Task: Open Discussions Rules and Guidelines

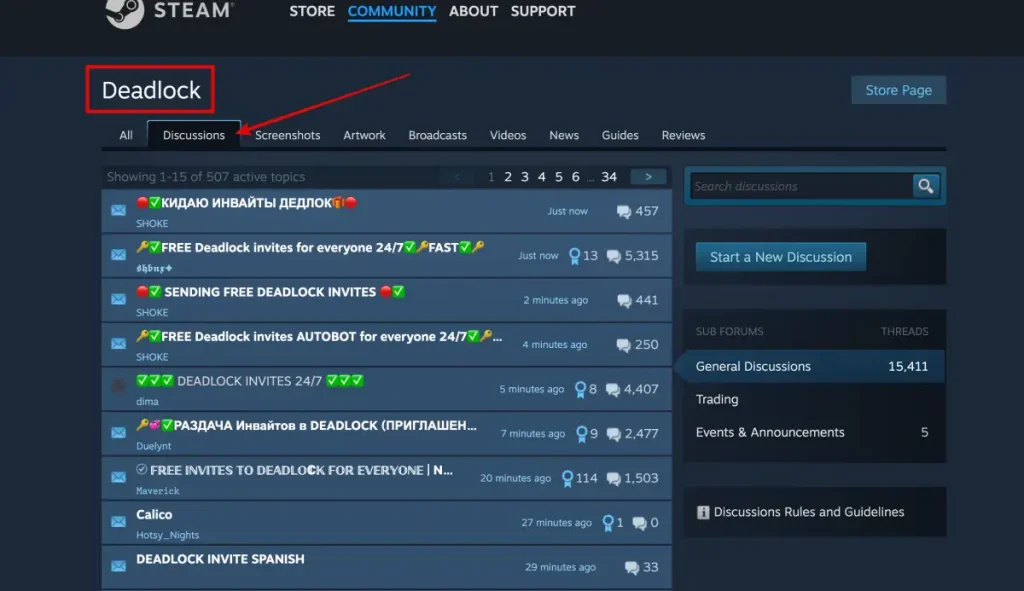Action: coord(808,512)
